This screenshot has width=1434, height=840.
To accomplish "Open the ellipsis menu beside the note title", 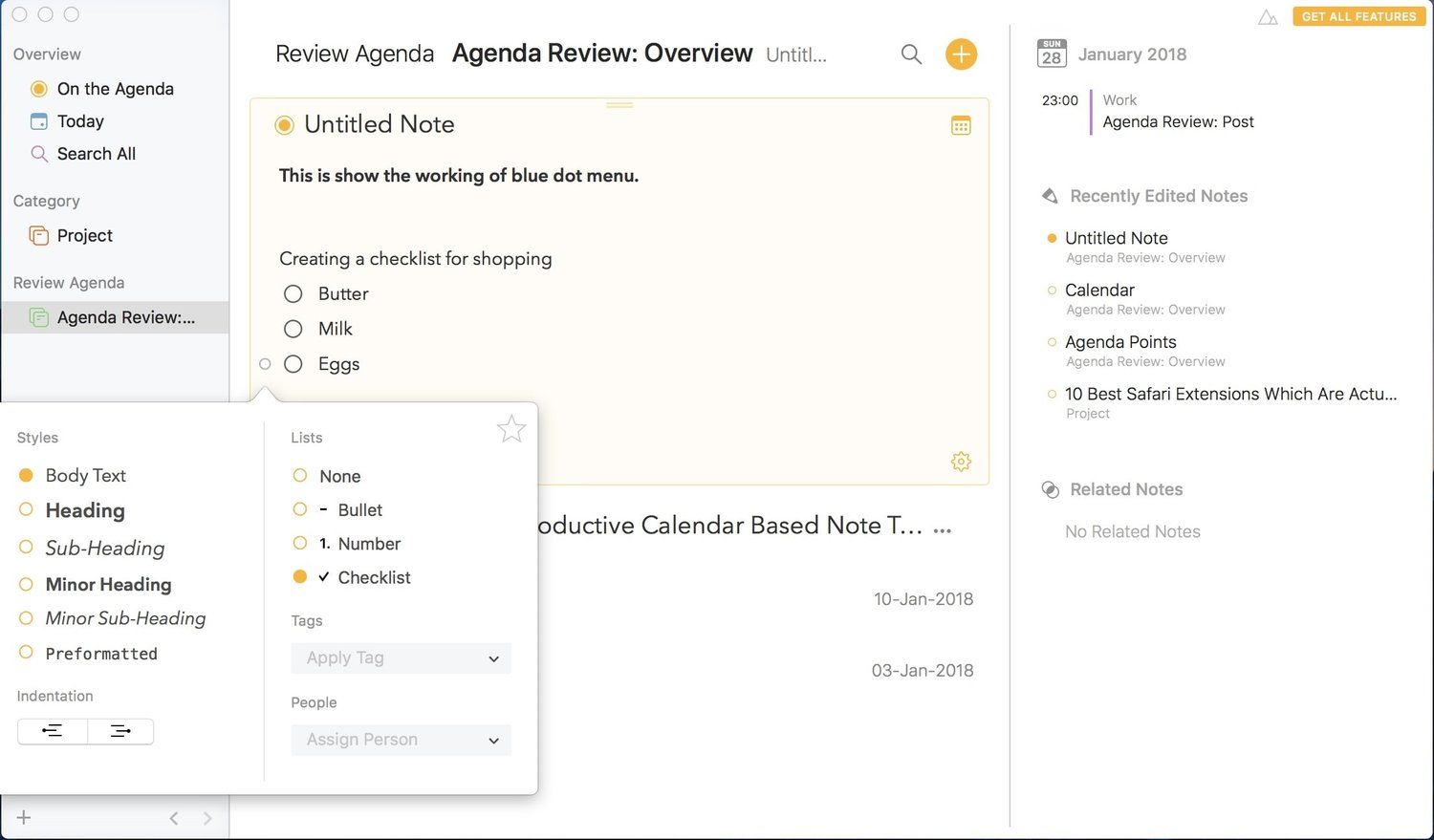I will coord(943,530).
